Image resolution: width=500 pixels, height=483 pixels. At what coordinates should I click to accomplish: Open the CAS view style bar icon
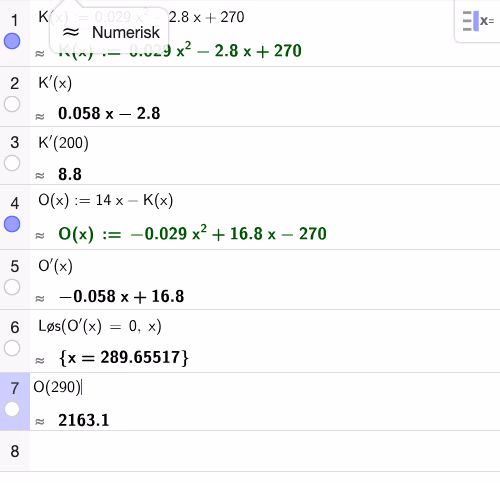click(x=478, y=21)
